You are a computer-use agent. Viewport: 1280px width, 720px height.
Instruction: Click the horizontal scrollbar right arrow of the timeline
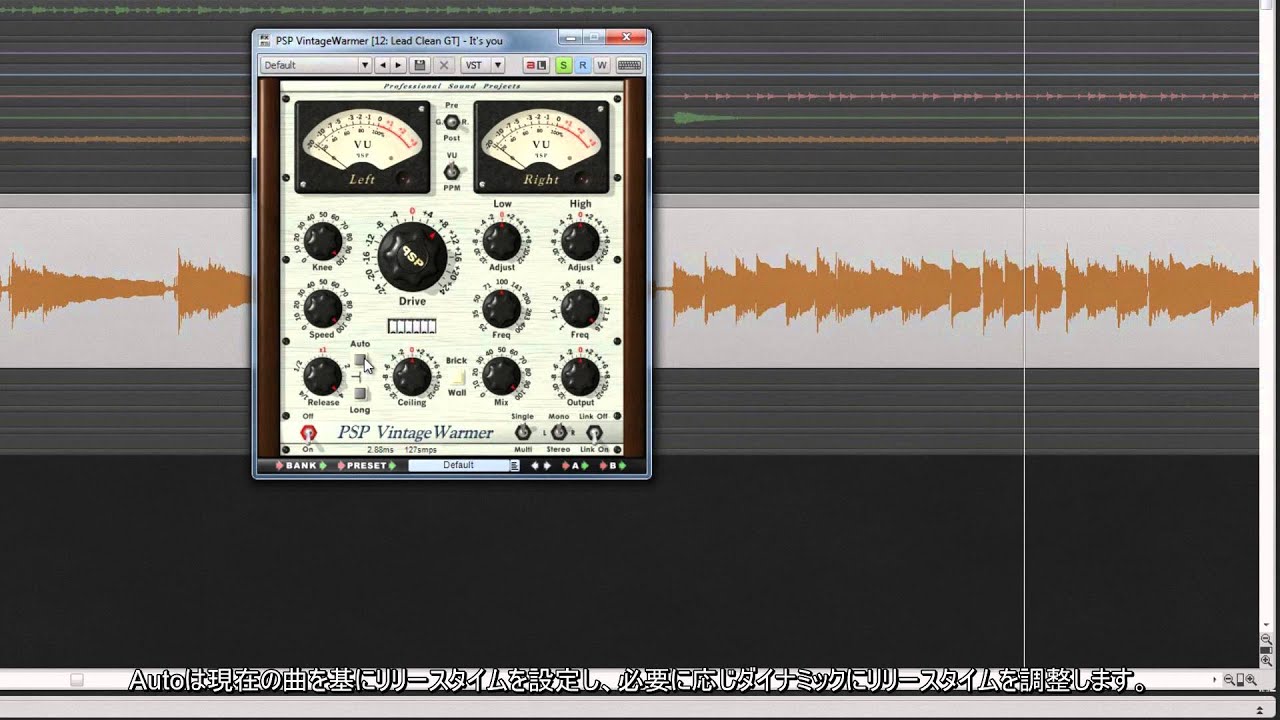click(x=1216, y=680)
